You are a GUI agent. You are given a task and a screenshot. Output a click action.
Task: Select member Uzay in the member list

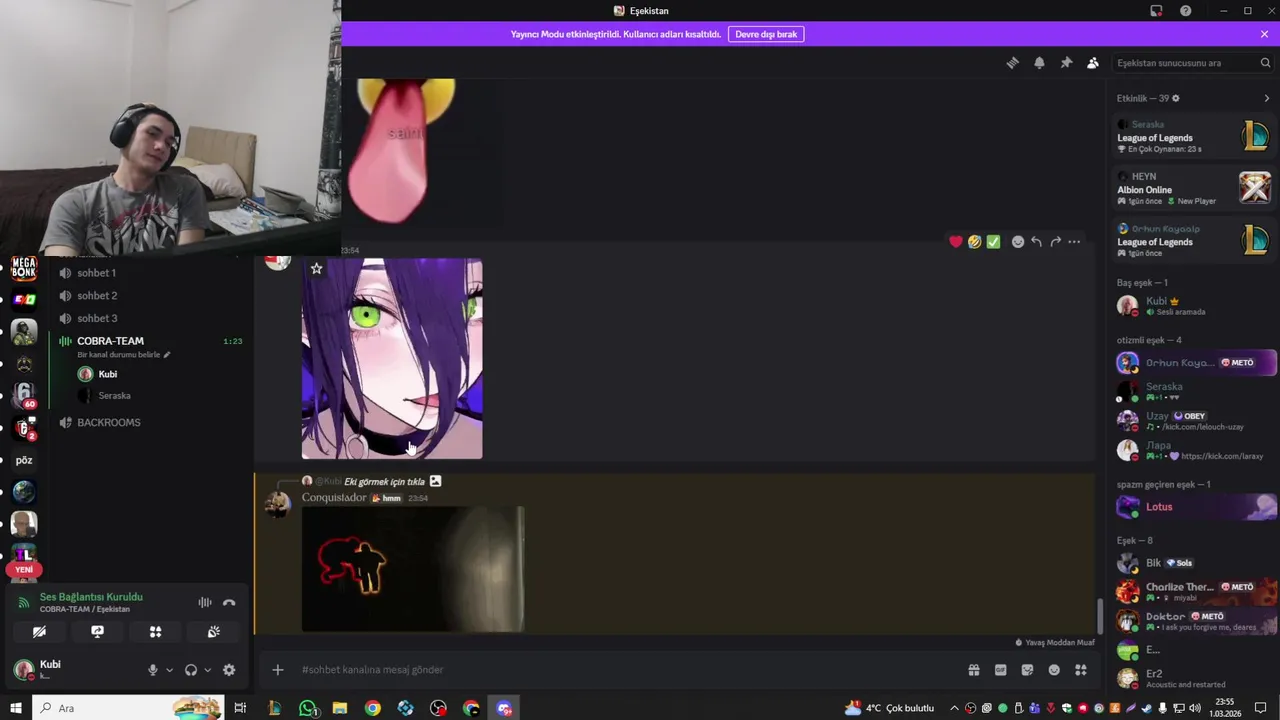(x=1195, y=420)
